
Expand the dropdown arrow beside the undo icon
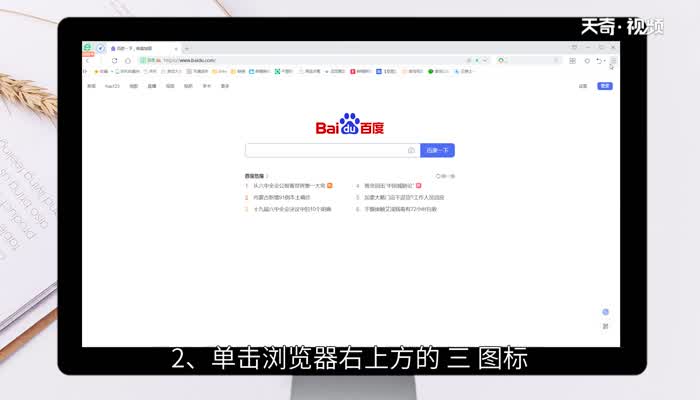click(x=604, y=60)
